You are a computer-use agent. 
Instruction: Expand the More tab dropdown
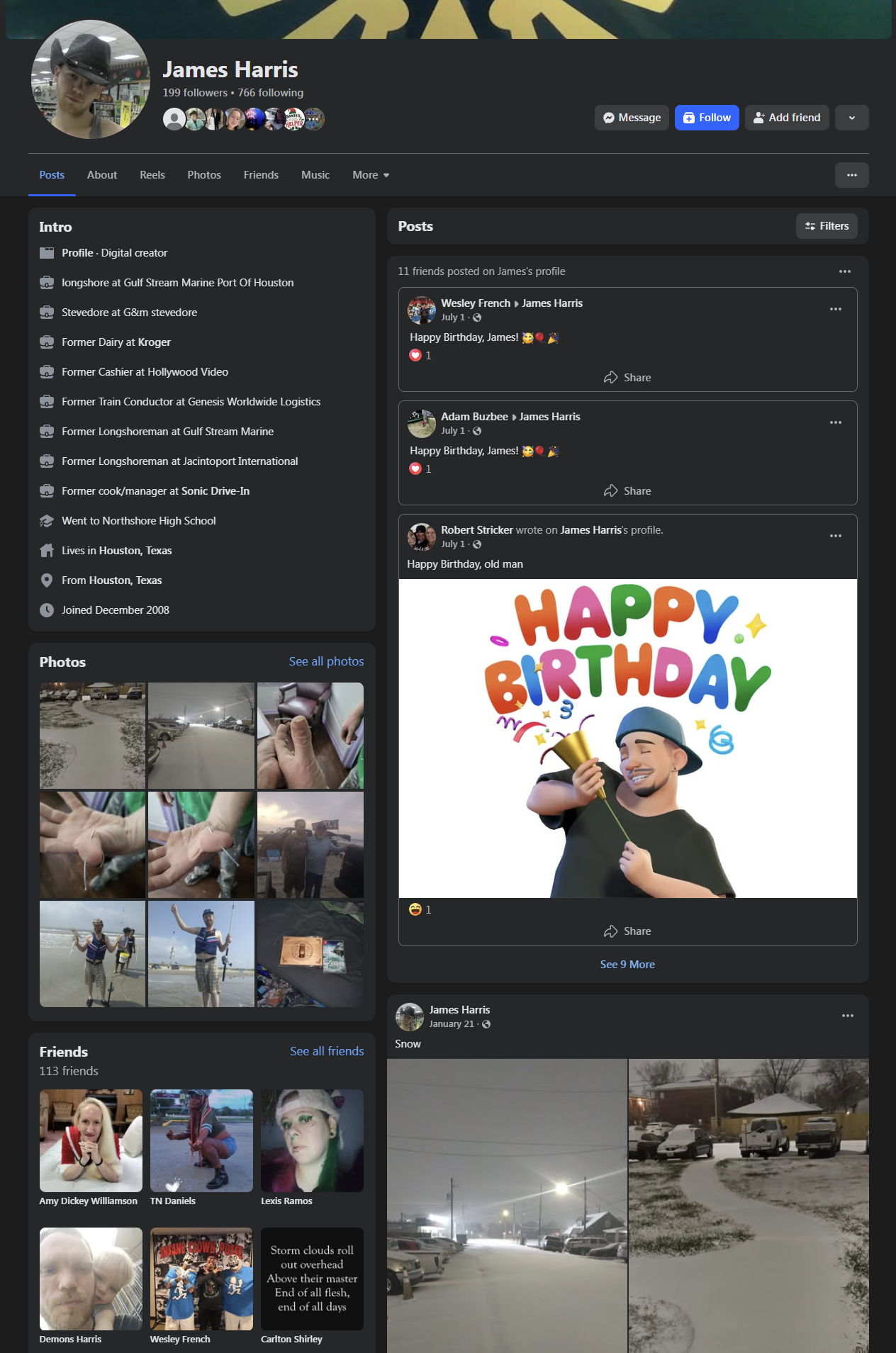[x=371, y=175]
